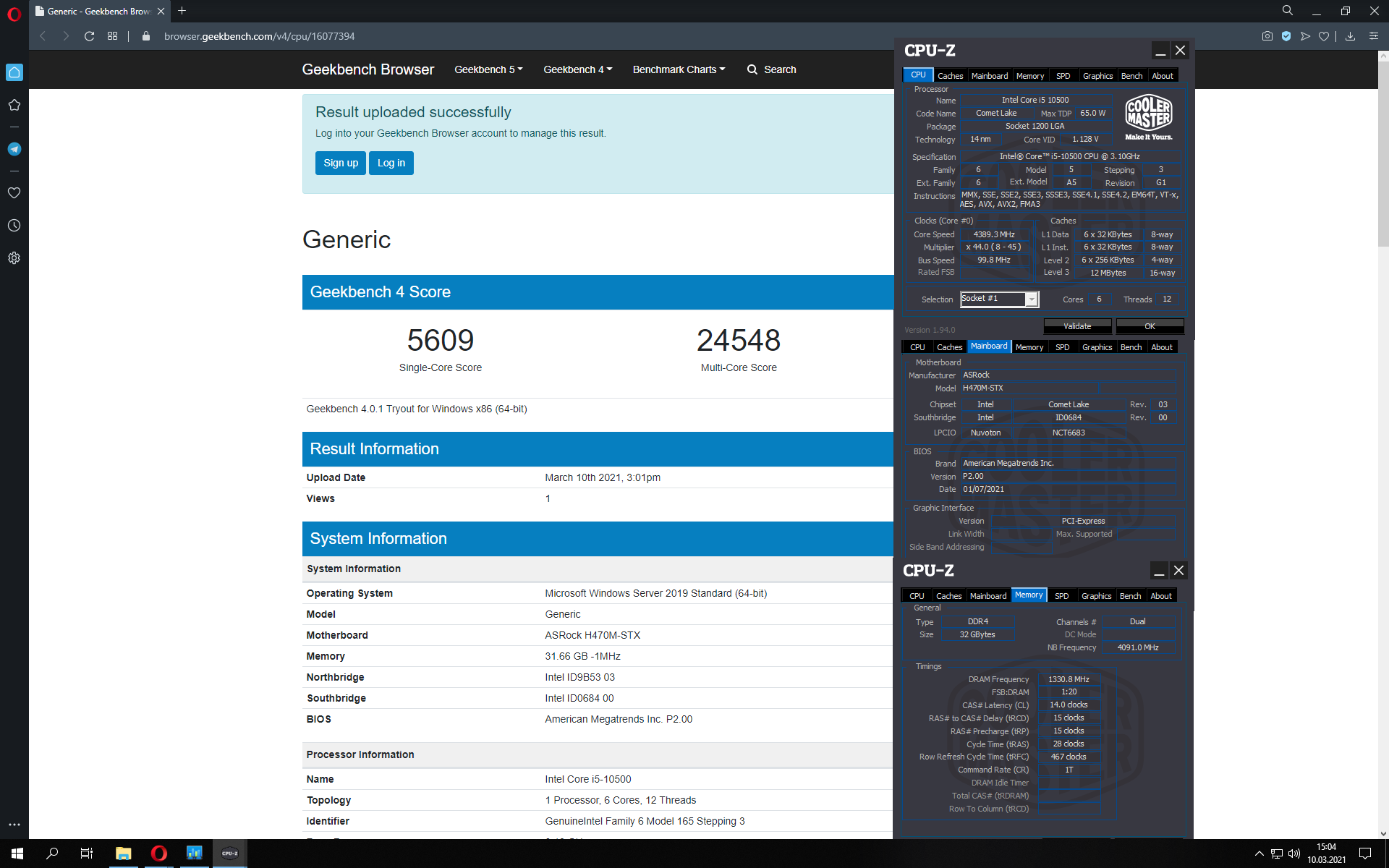Image resolution: width=1389 pixels, height=868 pixels.
Task: Open Geekbench Search link
Action: point(771,69)
